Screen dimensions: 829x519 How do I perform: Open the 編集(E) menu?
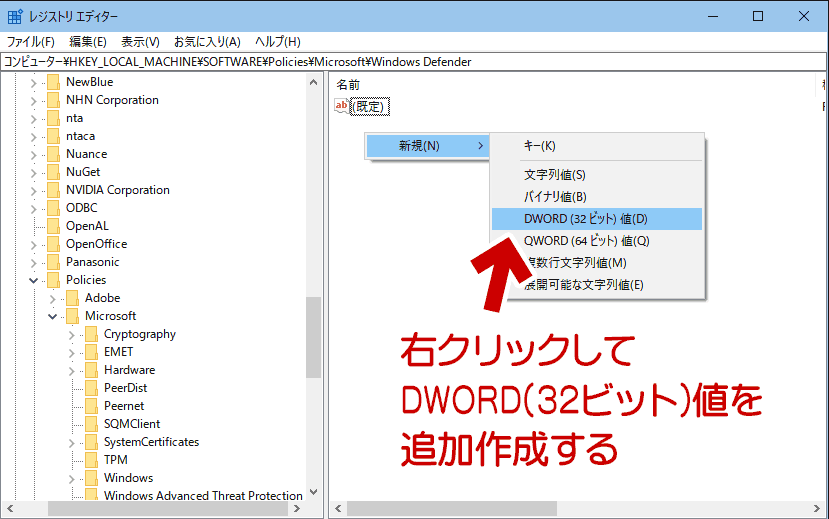point(88,42)
